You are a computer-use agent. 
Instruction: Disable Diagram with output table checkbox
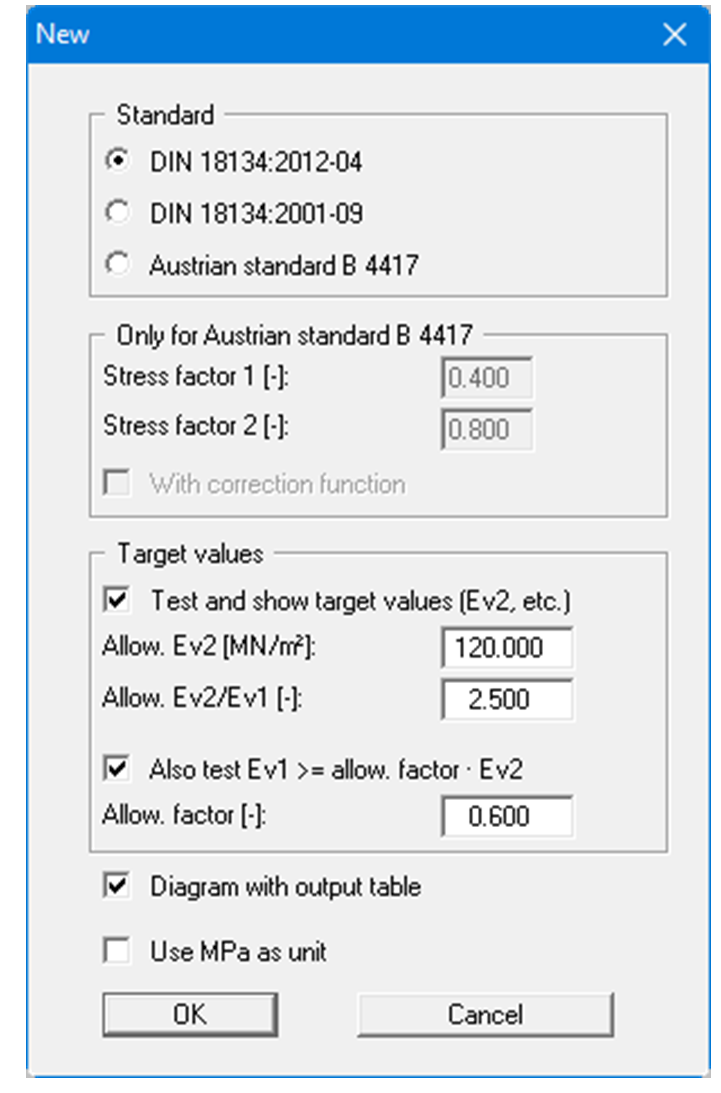pyautogui.click(x=118, y=887)
